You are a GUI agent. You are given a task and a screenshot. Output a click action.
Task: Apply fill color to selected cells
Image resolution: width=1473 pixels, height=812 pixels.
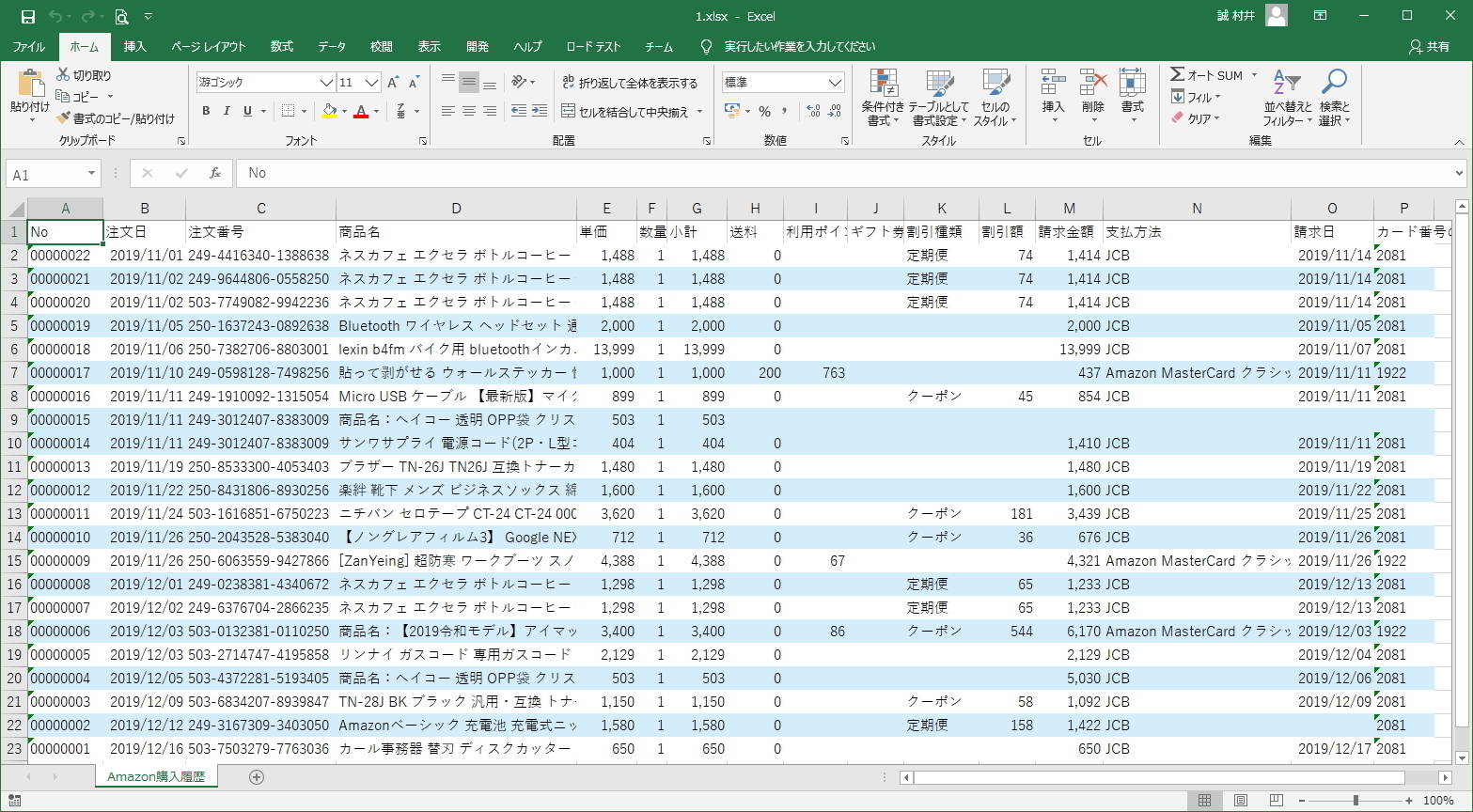(328, 112)
